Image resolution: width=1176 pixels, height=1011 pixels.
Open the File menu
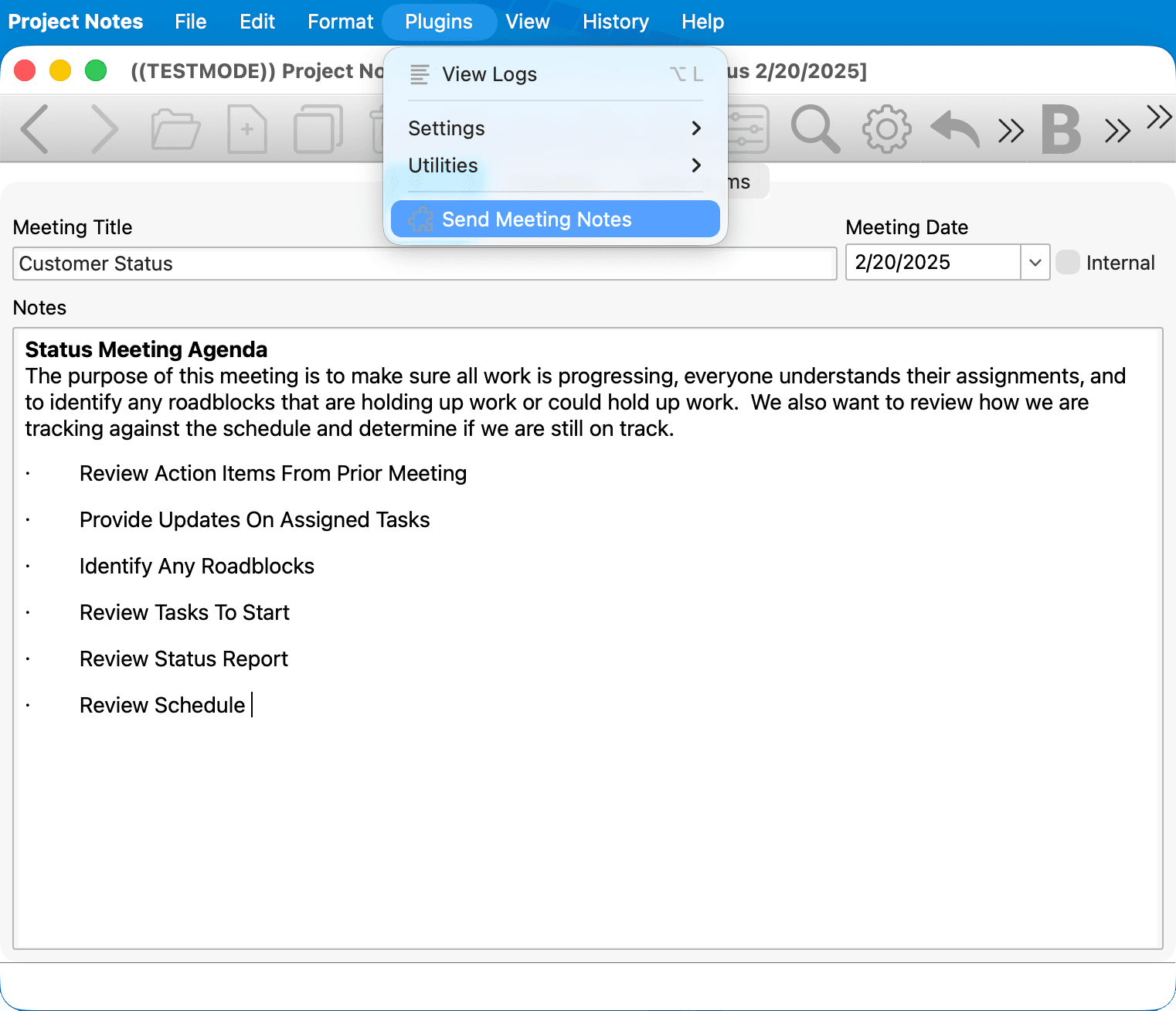[191, 22]
